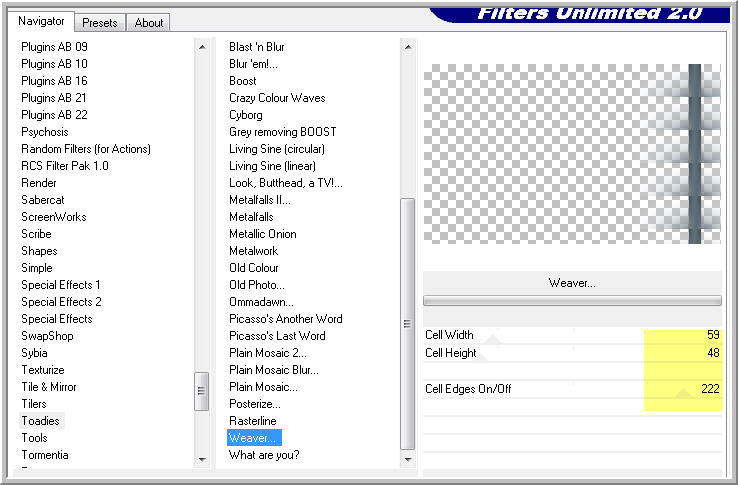Open the Presets tab
Viewport: 738px width, 485px height.
100,23
